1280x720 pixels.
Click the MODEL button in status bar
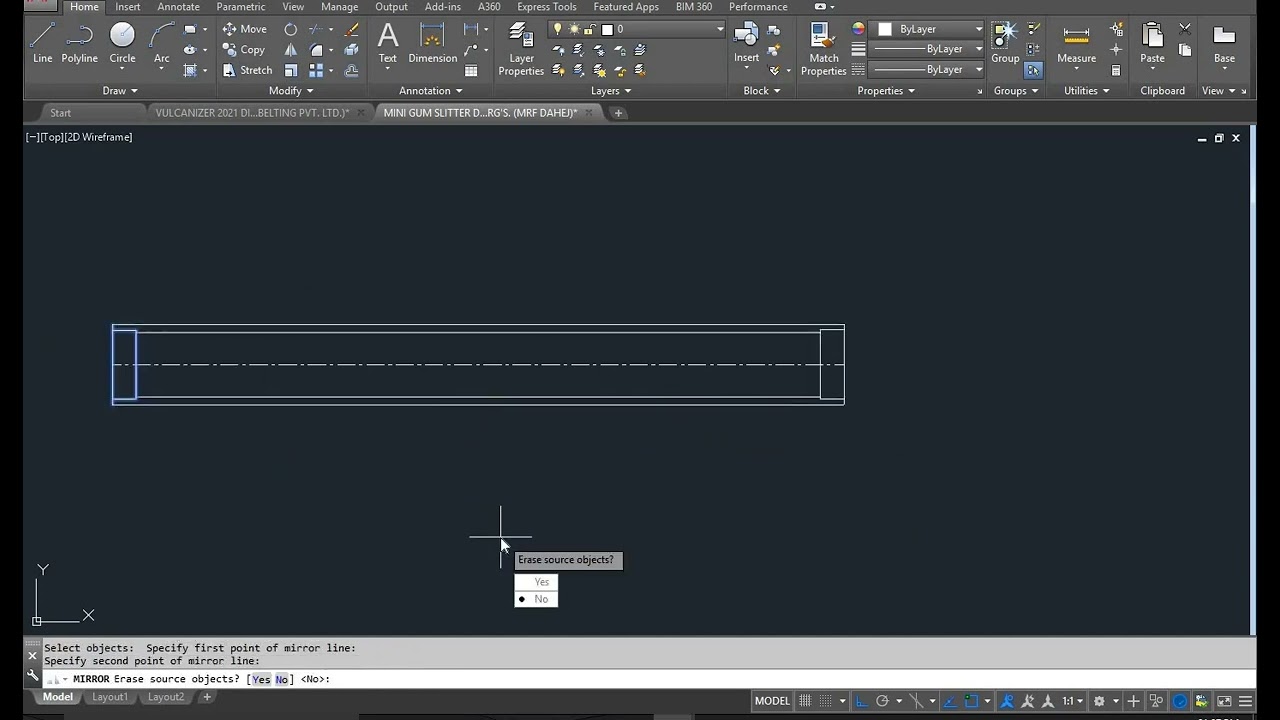(772, 701)
